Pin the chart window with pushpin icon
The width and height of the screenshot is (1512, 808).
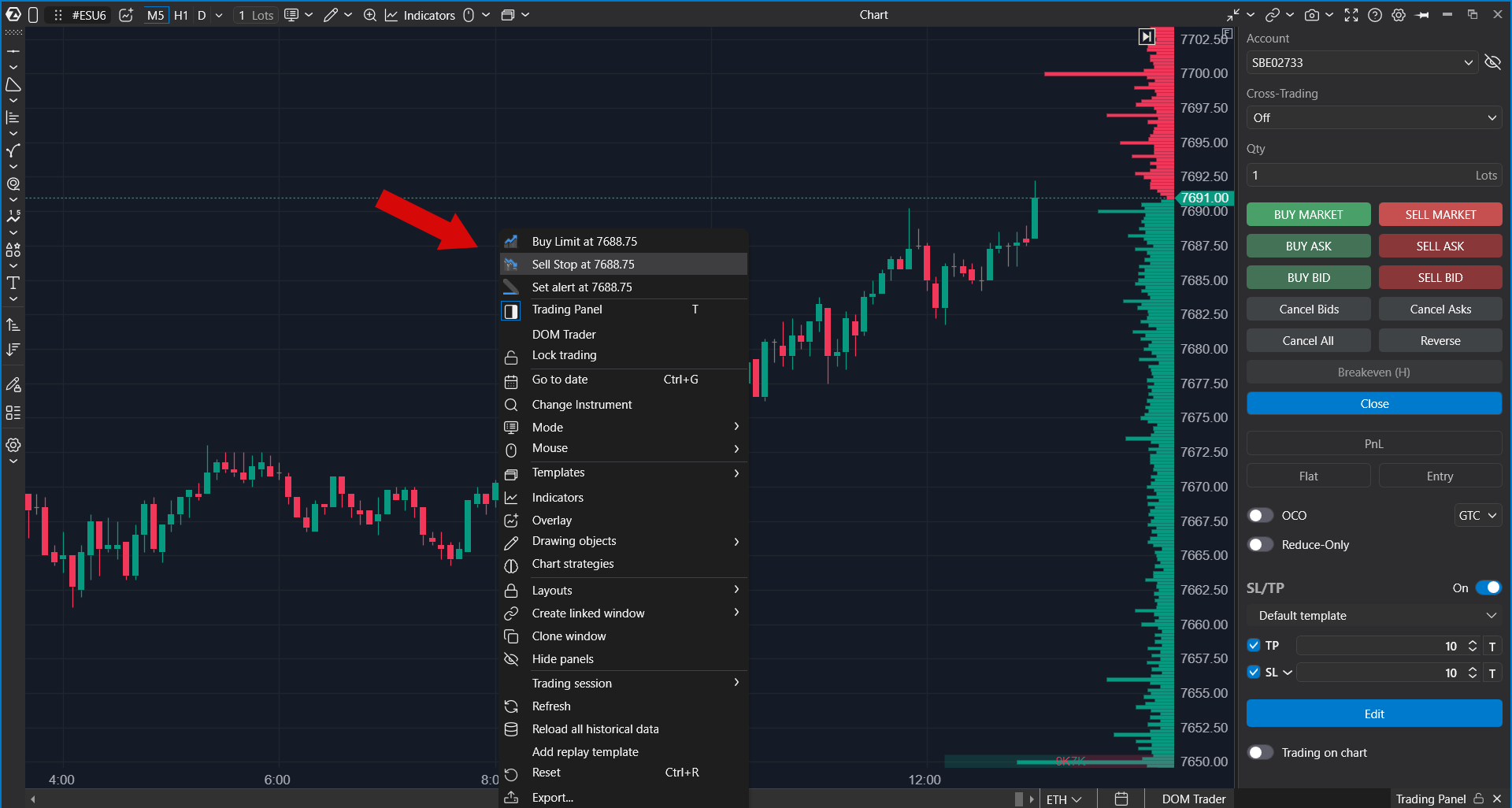[1422, 15]
